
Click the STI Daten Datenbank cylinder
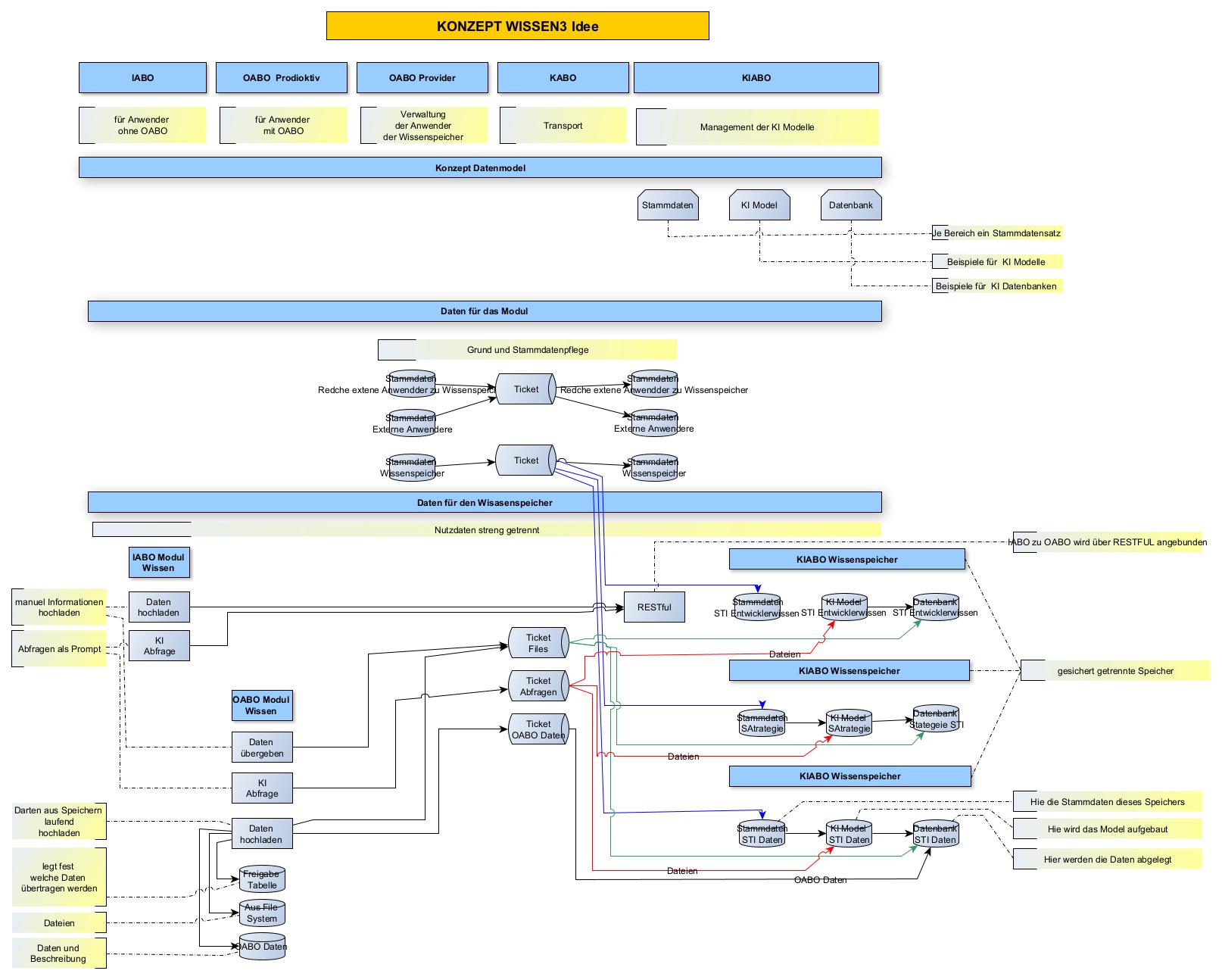[x=936, y=834]
